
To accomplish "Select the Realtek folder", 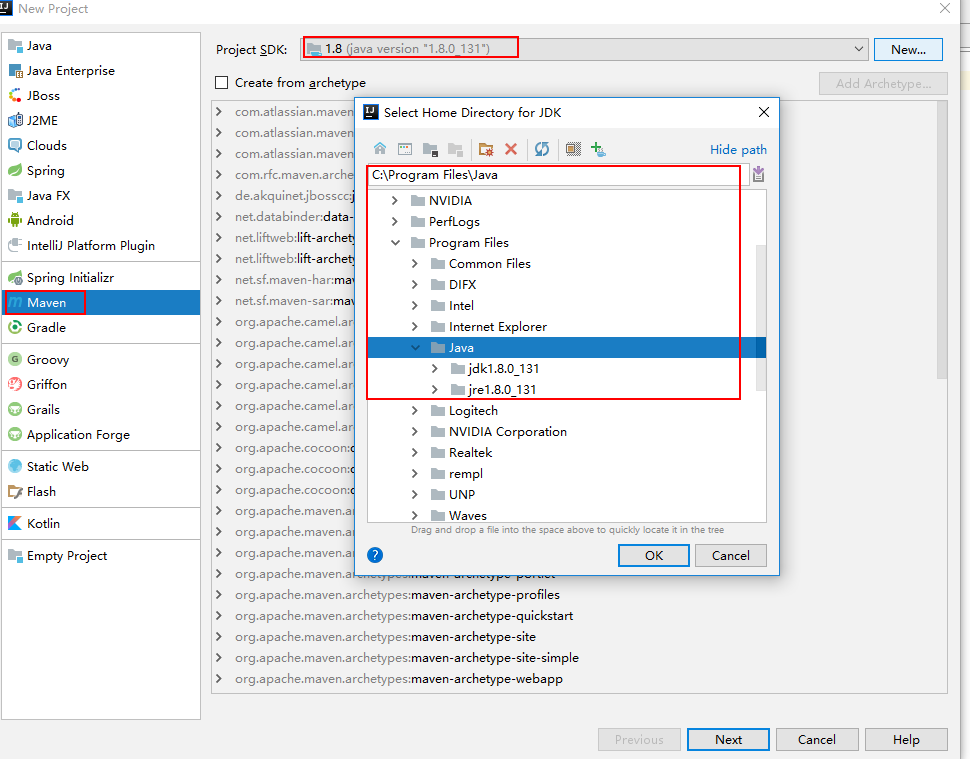I will click(x=470, y=453).
